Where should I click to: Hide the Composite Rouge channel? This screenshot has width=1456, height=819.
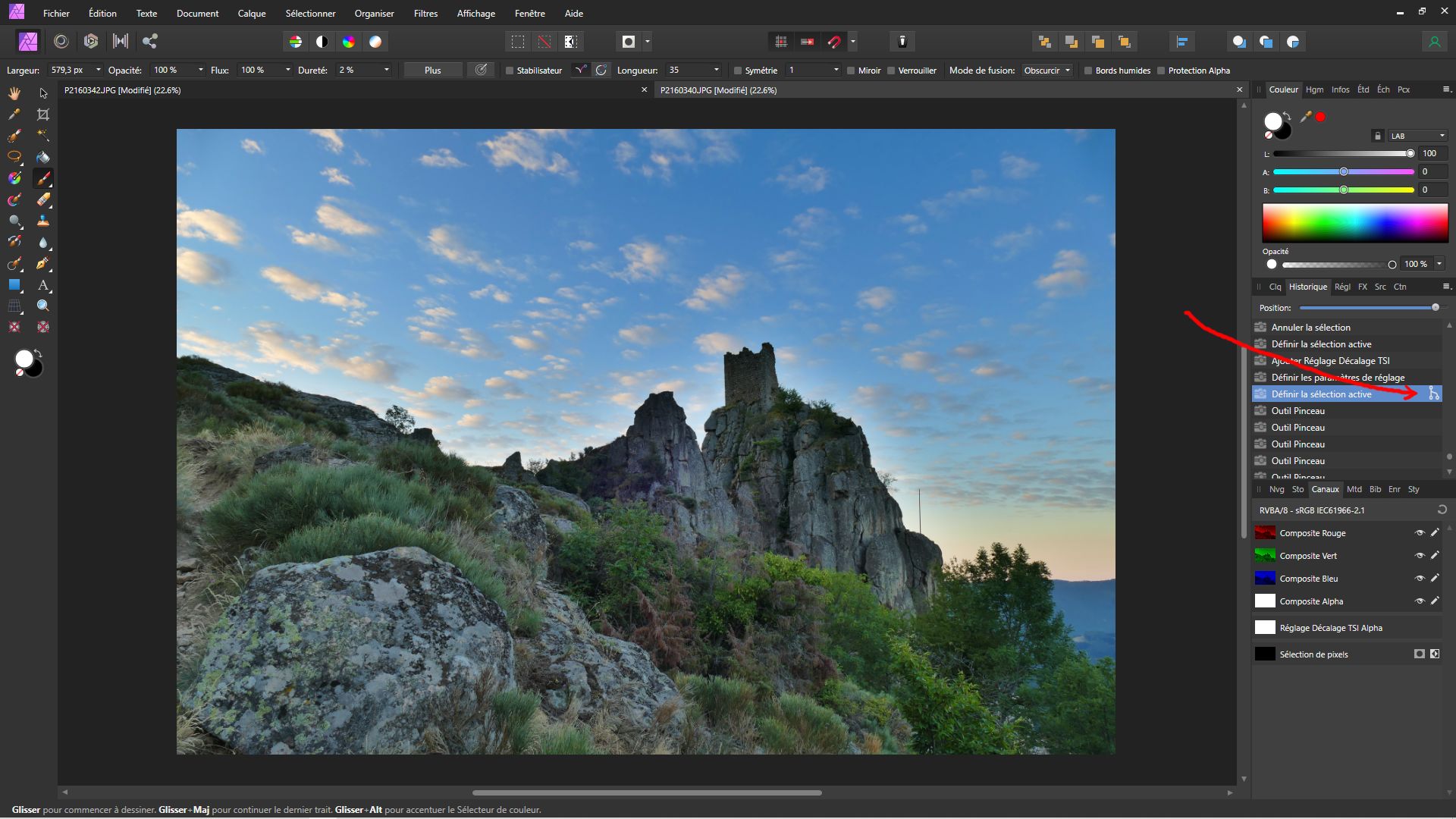tap(1419, 533)
